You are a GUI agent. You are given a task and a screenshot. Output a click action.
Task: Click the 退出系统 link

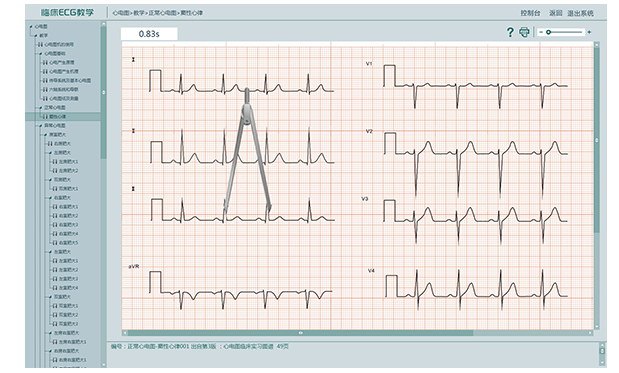click(x=580, y=13)
